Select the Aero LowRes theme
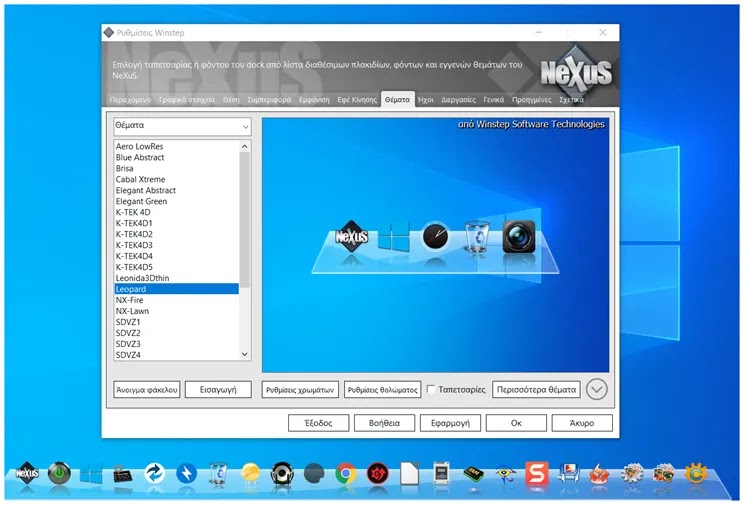This screenshot has height=505, width=744. tap(177, 147)
